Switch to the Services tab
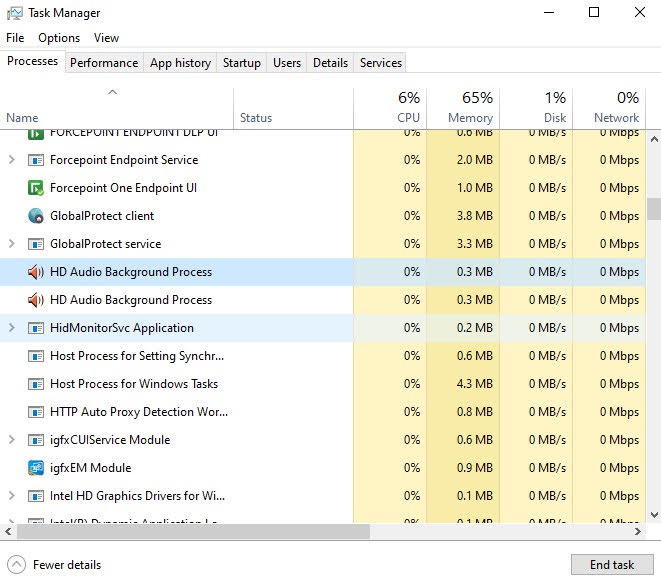The height and width of the screenshot is (586, 661). 381,63
